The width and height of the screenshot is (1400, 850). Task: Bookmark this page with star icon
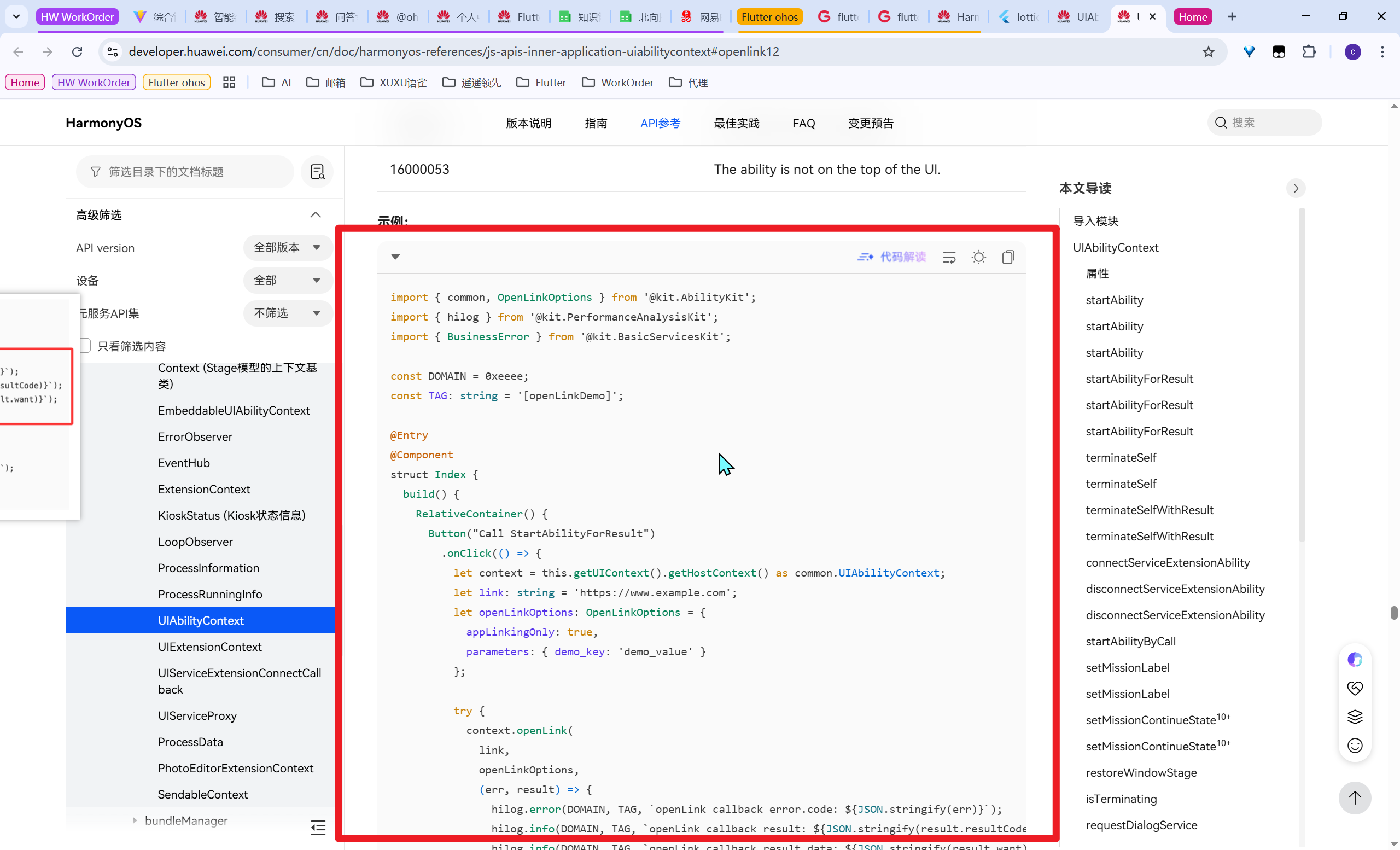pyautogui.click(x=1209, y=52)
